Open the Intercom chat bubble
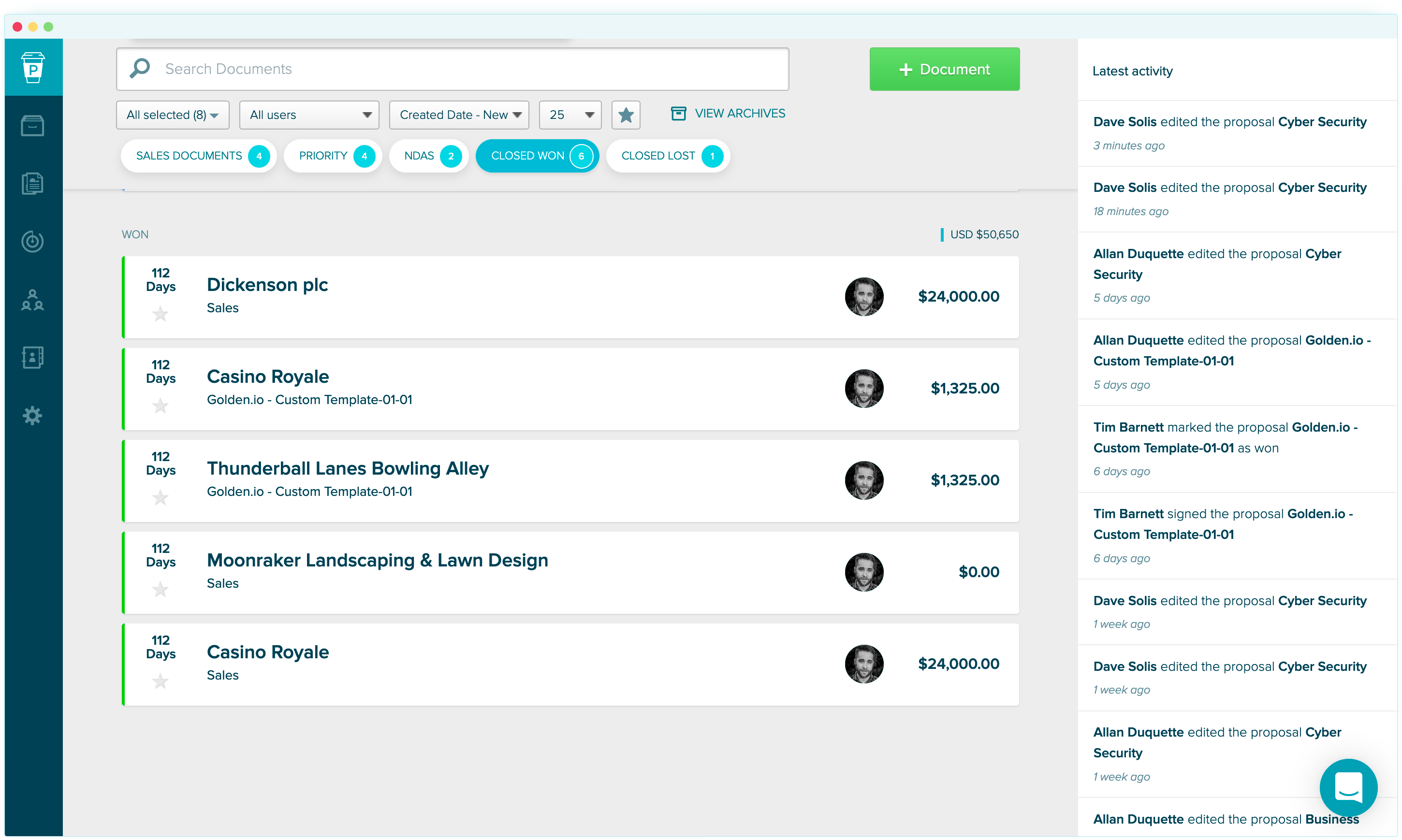 tap(1349, 788)
